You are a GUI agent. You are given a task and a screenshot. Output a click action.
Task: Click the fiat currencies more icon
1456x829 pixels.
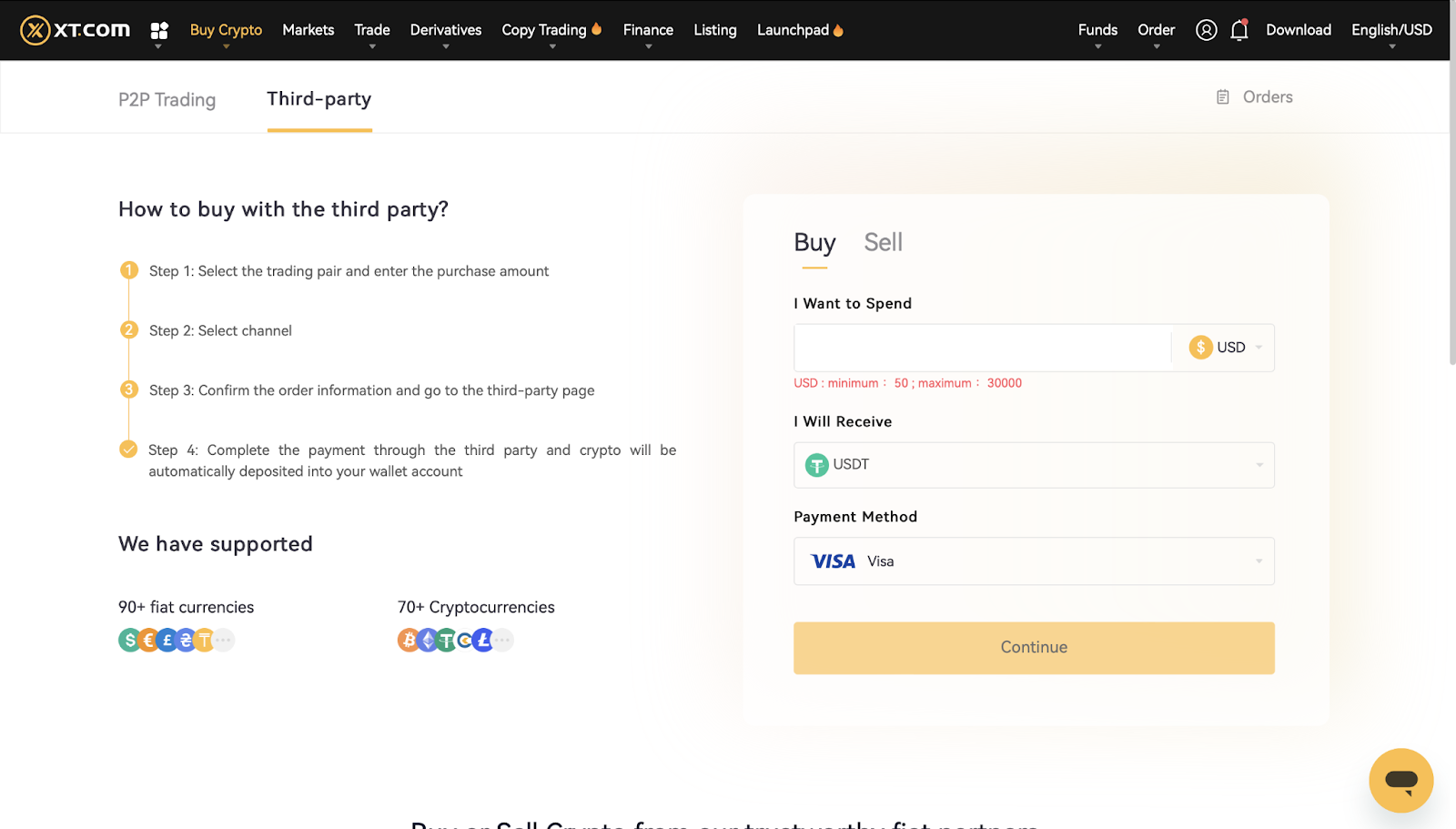click(x=224, y=641)
